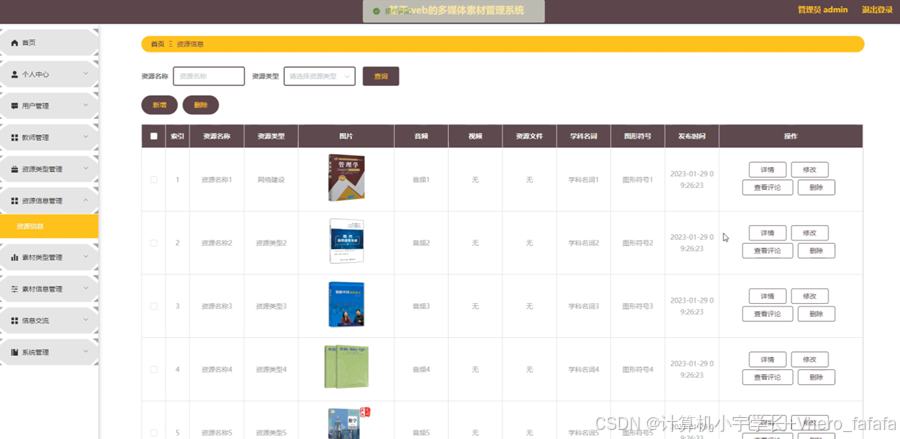
Task: Click 查看评论 for row 资源名称1
Action: (767, 188)
